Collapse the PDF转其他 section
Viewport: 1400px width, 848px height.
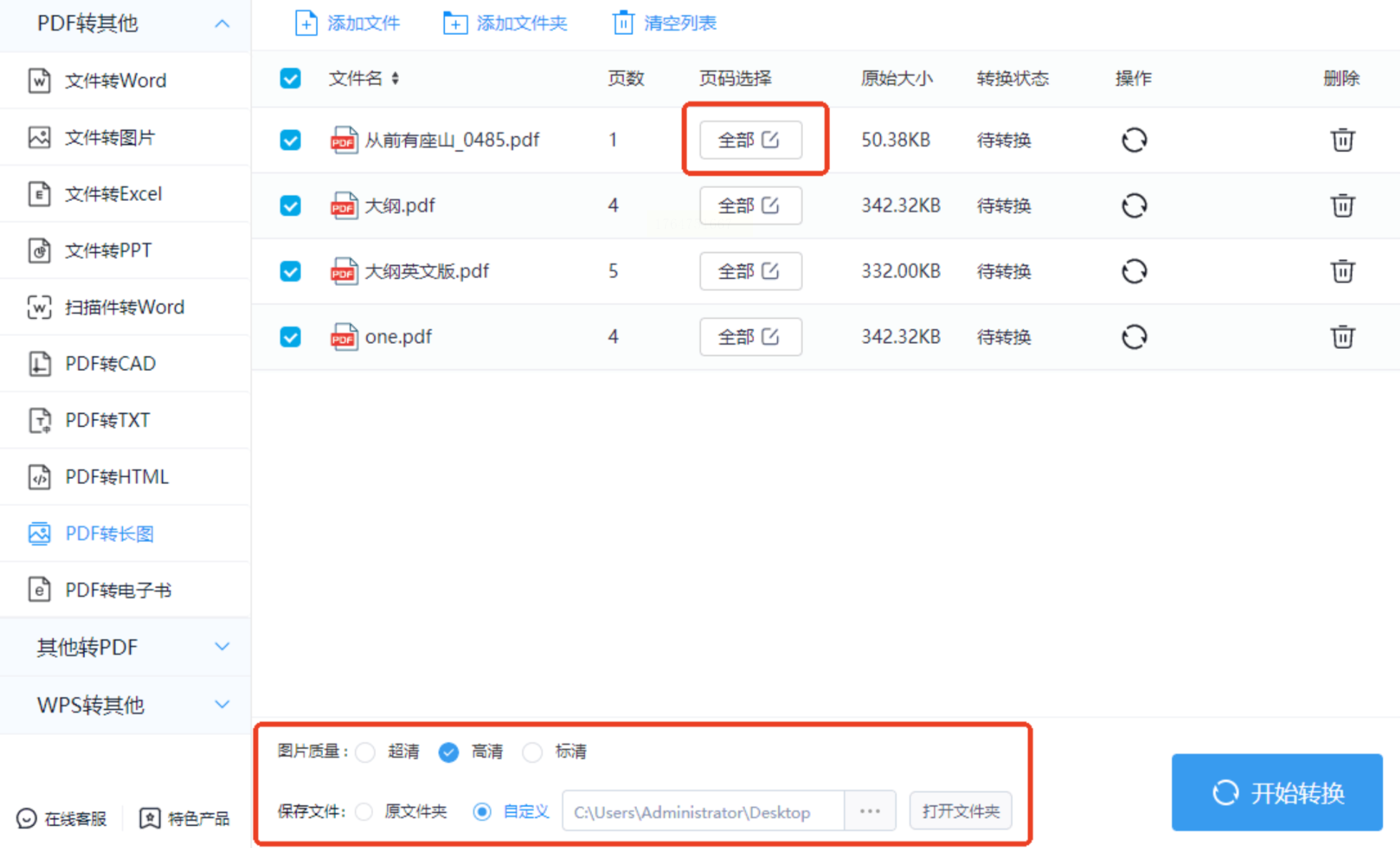[222, 24]
